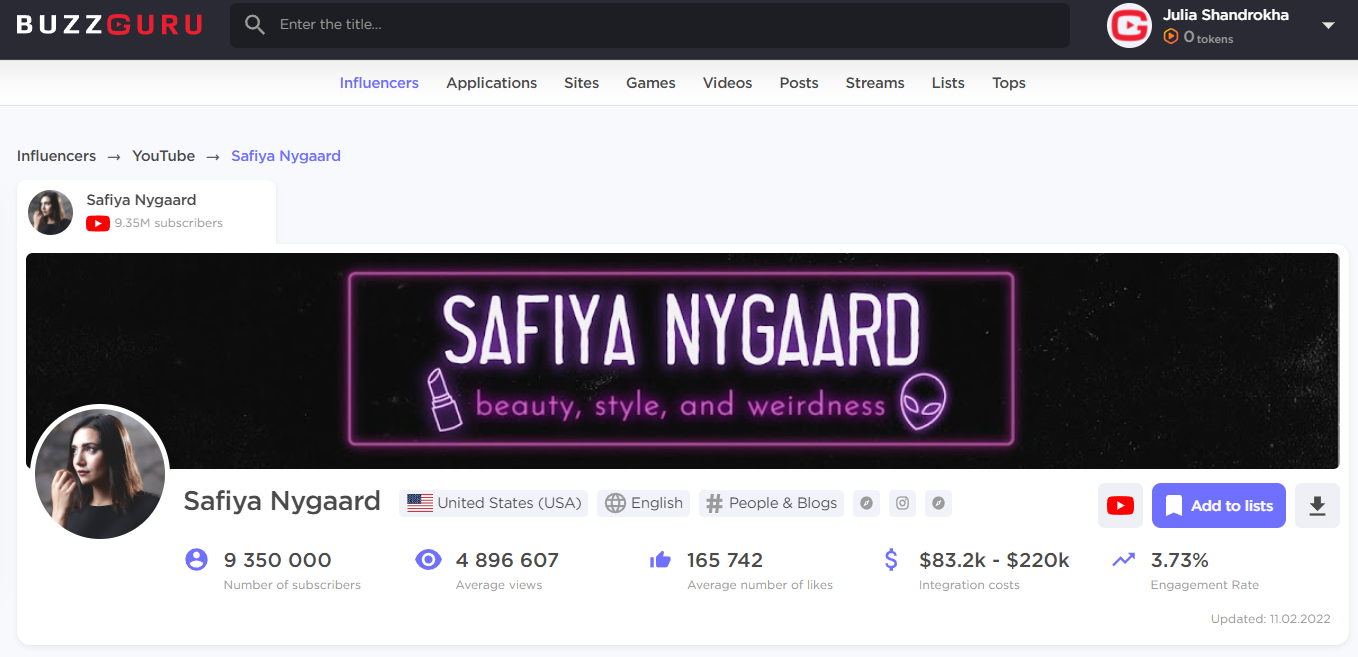
Task: Click the People & Blogs category tag
Action: (x=771, y=503)
